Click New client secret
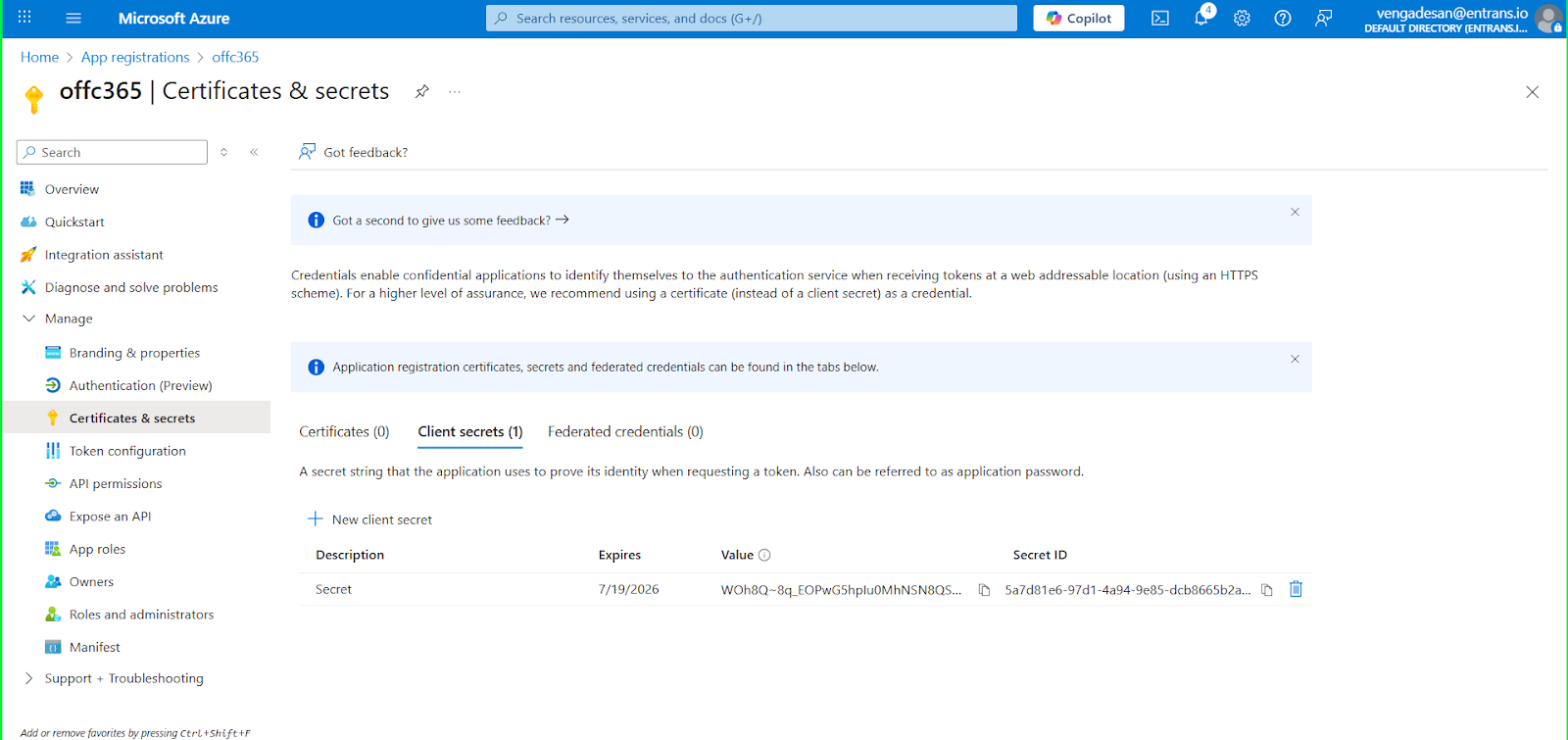The height and width of the screenshot is (740, 1568). click(369, 519)
